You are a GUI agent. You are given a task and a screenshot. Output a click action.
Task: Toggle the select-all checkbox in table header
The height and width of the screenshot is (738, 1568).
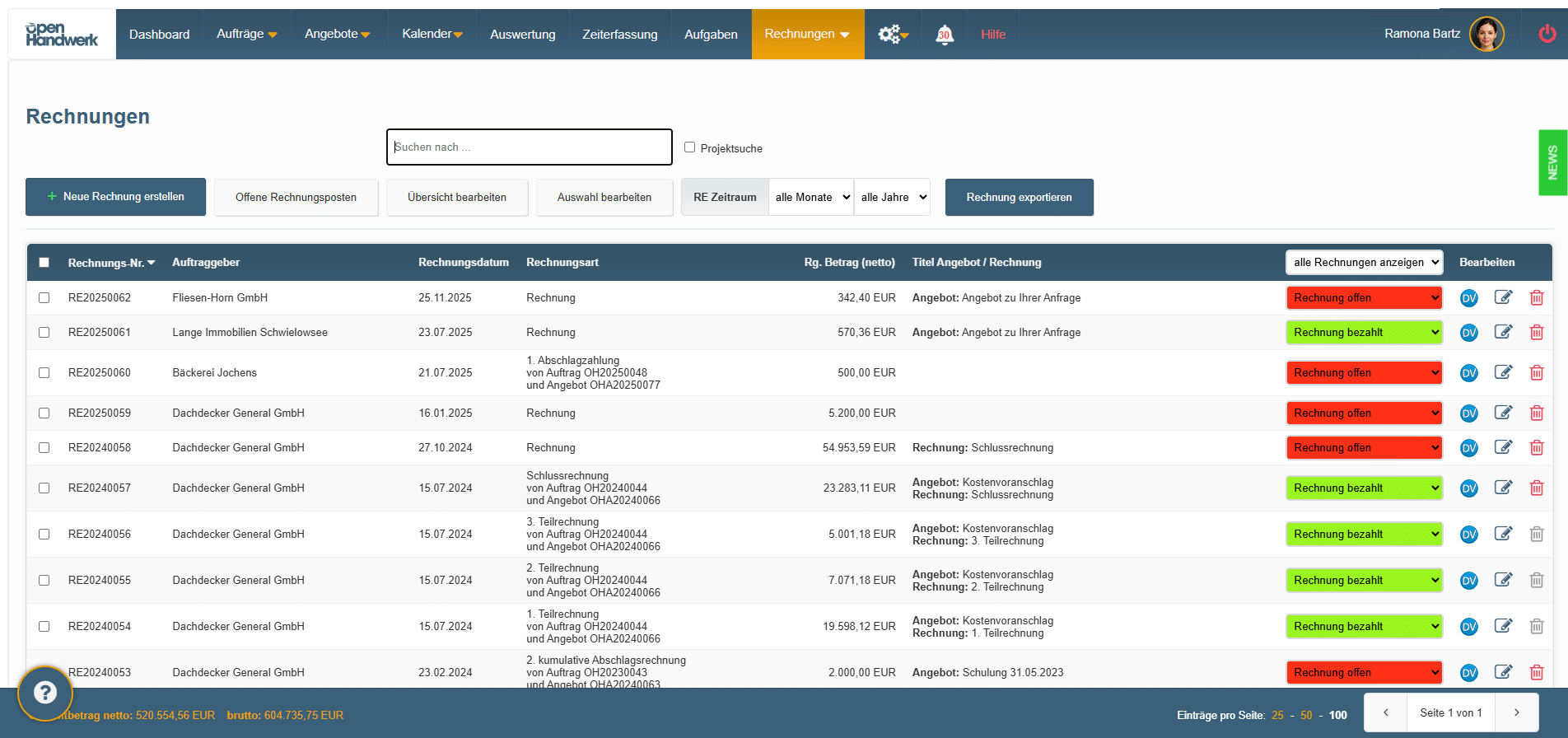click(44, 263)
